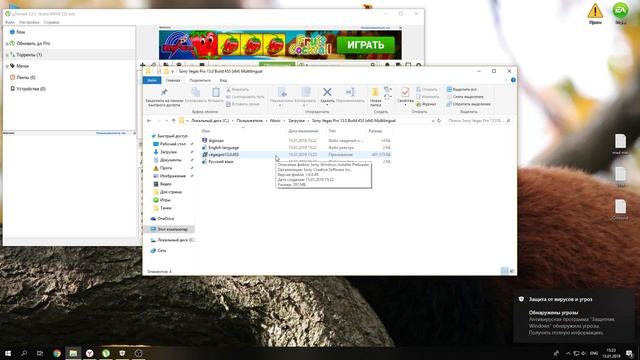
Task: Click the Windows Start button
Action: pos(8,353)
